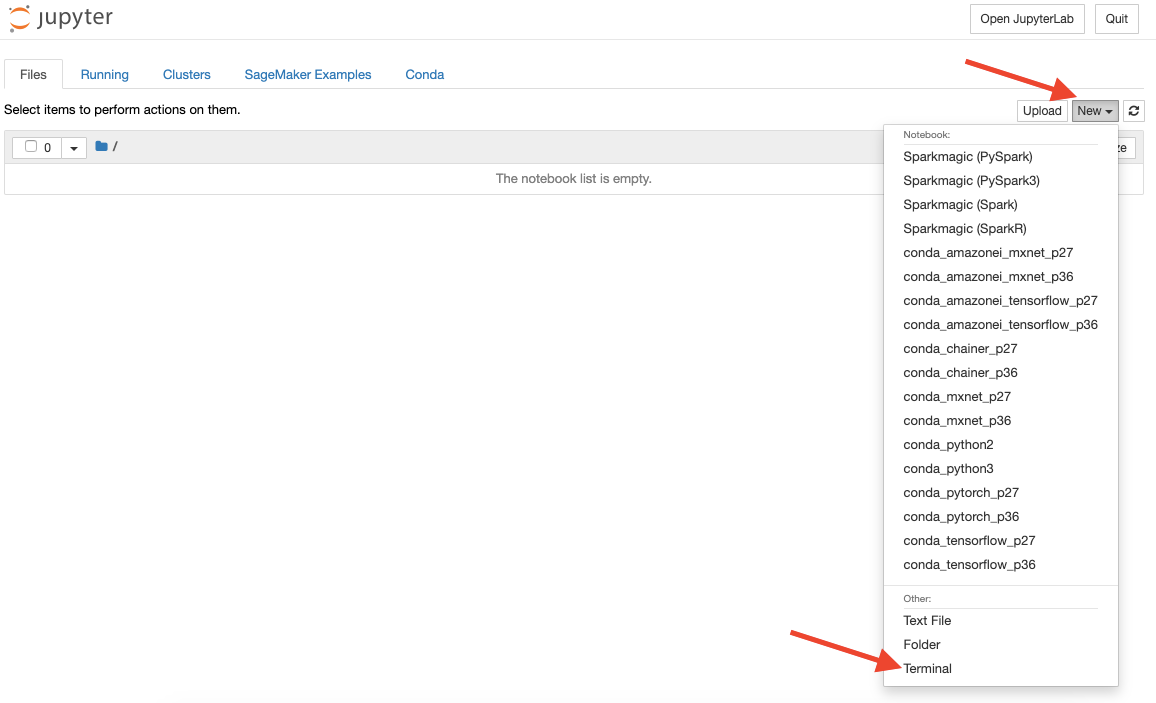Select the Files tab

33,74
